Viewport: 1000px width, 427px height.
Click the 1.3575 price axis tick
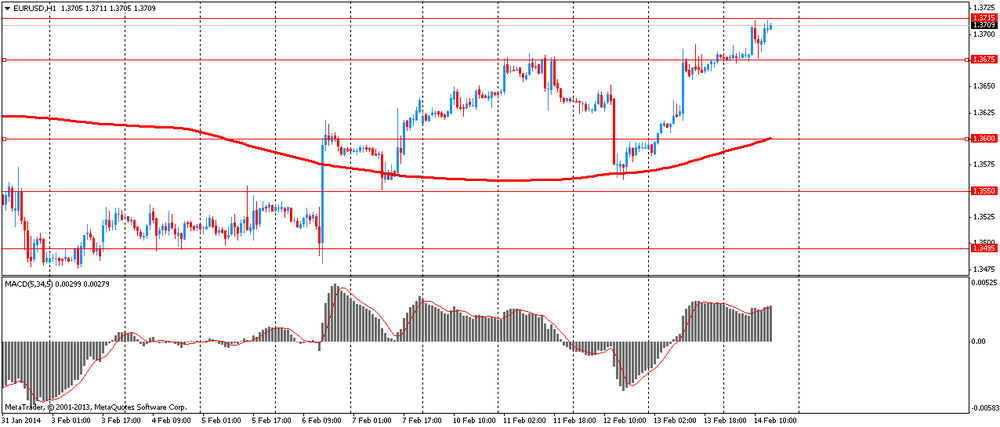[x=985, y=164]
